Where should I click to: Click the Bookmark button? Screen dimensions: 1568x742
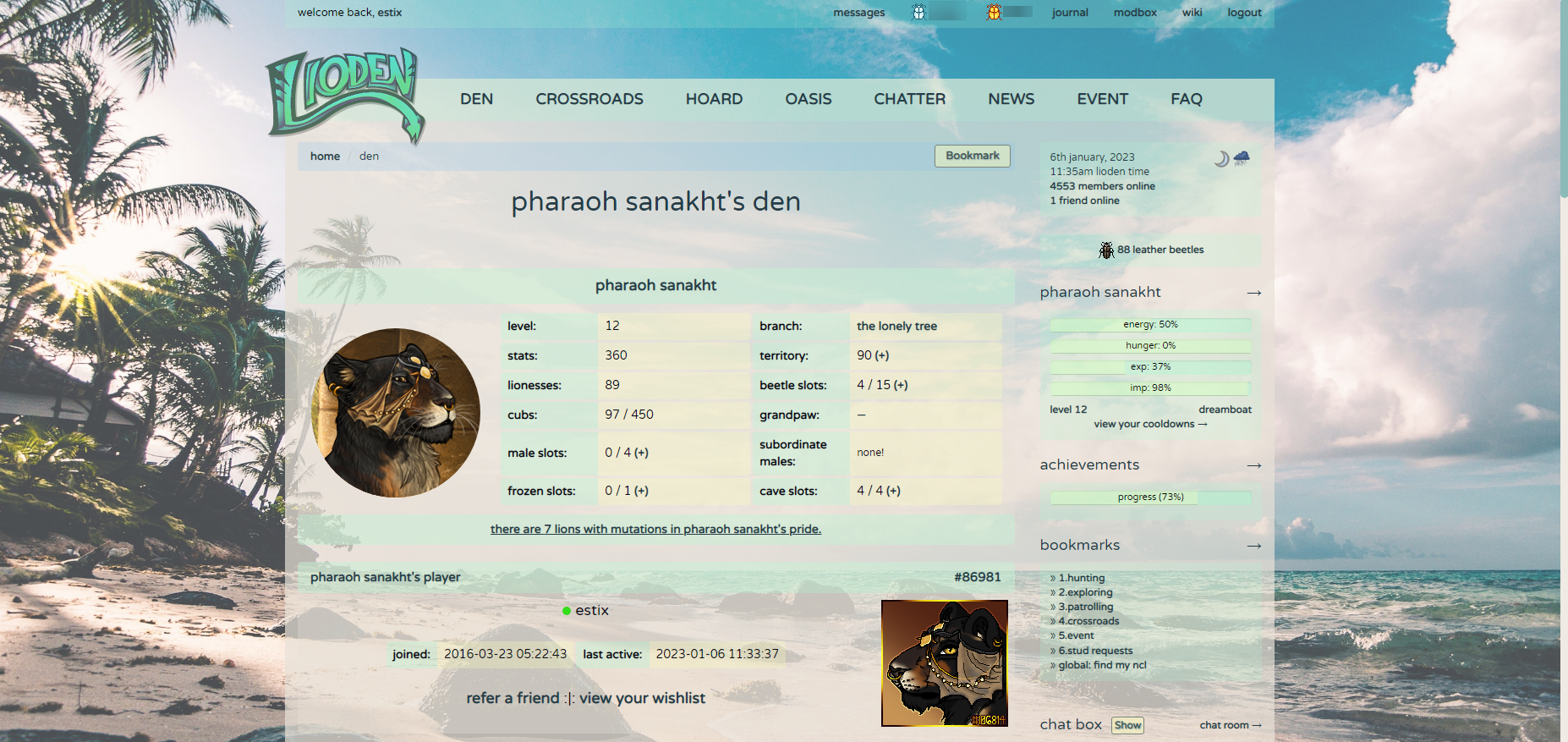pos(973,156)
